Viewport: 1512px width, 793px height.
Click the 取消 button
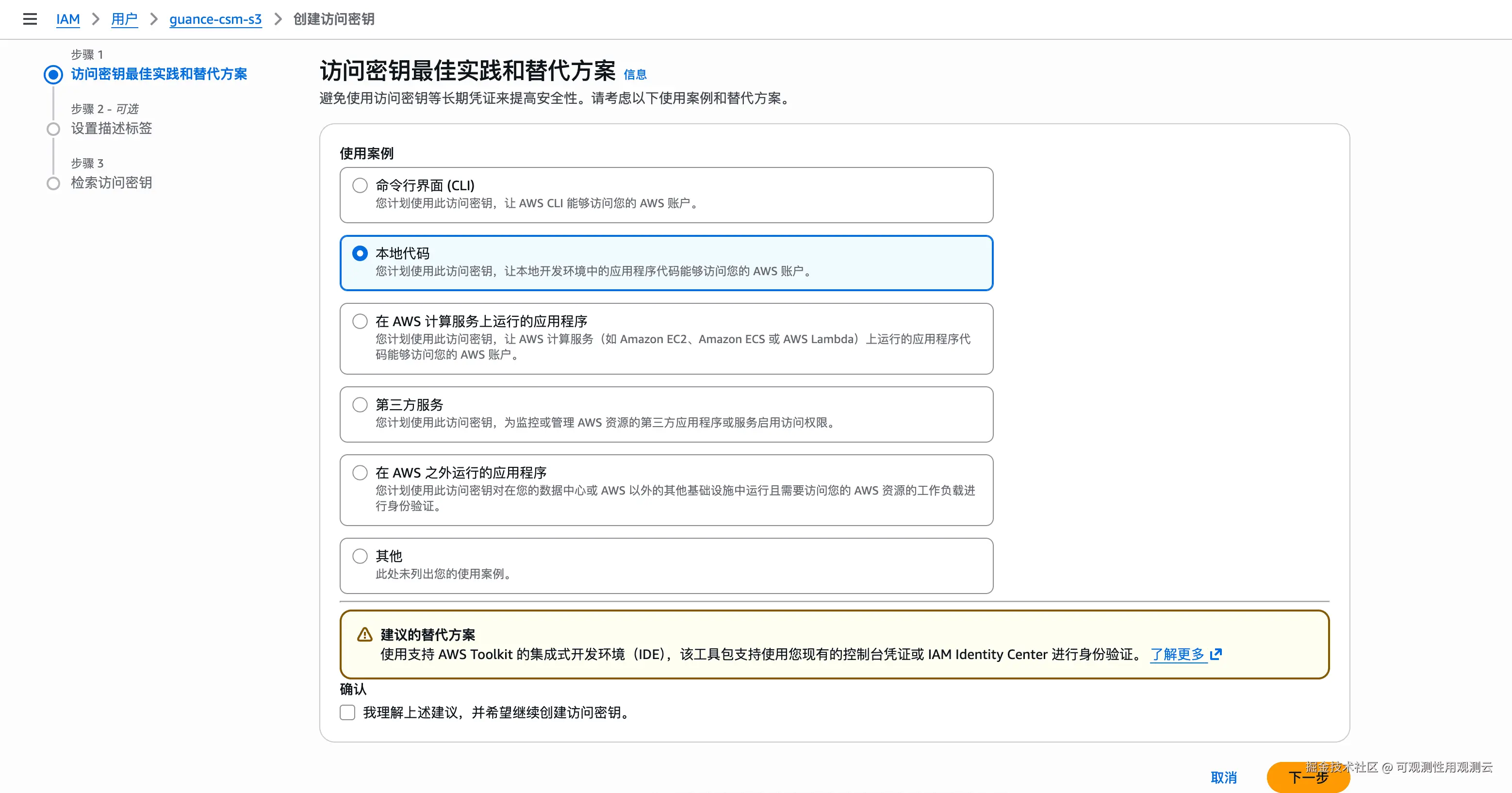tap(1224, 777)
